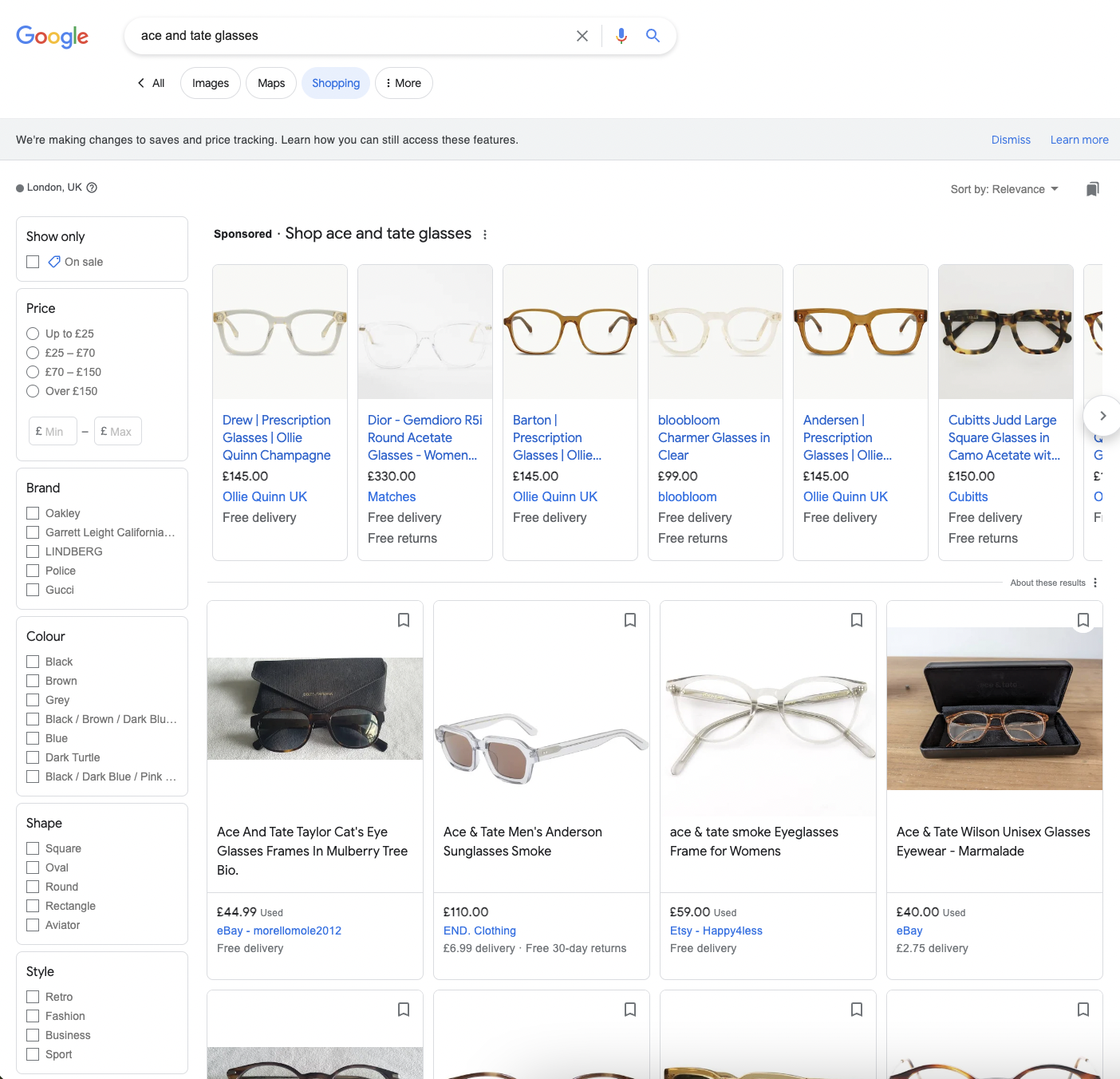Save the Taylor Cat's Eye listing bookmark
The width and height of the screenshot is (1120, 1079).
[404, 620]
